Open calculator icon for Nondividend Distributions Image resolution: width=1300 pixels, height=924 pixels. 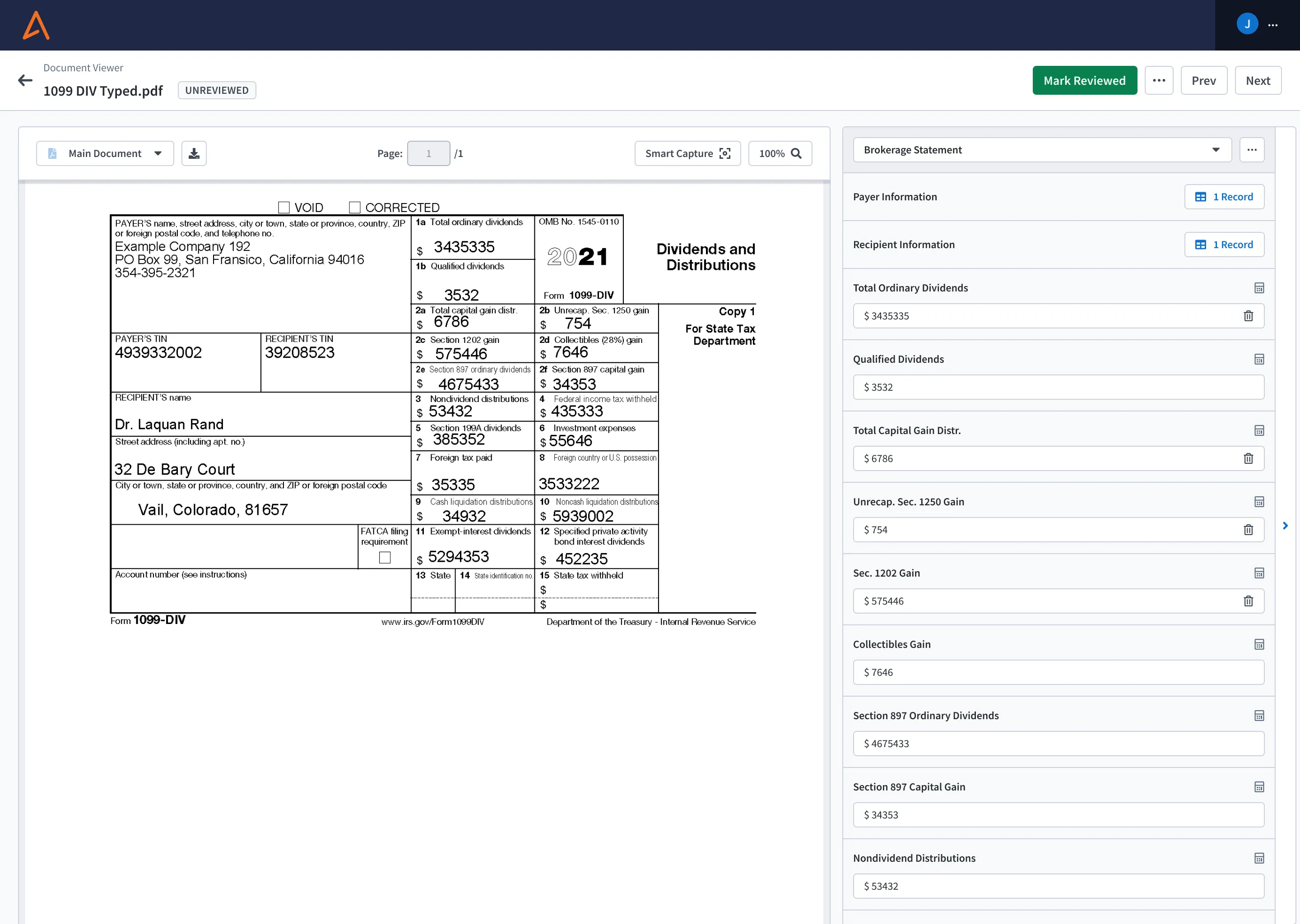[1259, 858]
